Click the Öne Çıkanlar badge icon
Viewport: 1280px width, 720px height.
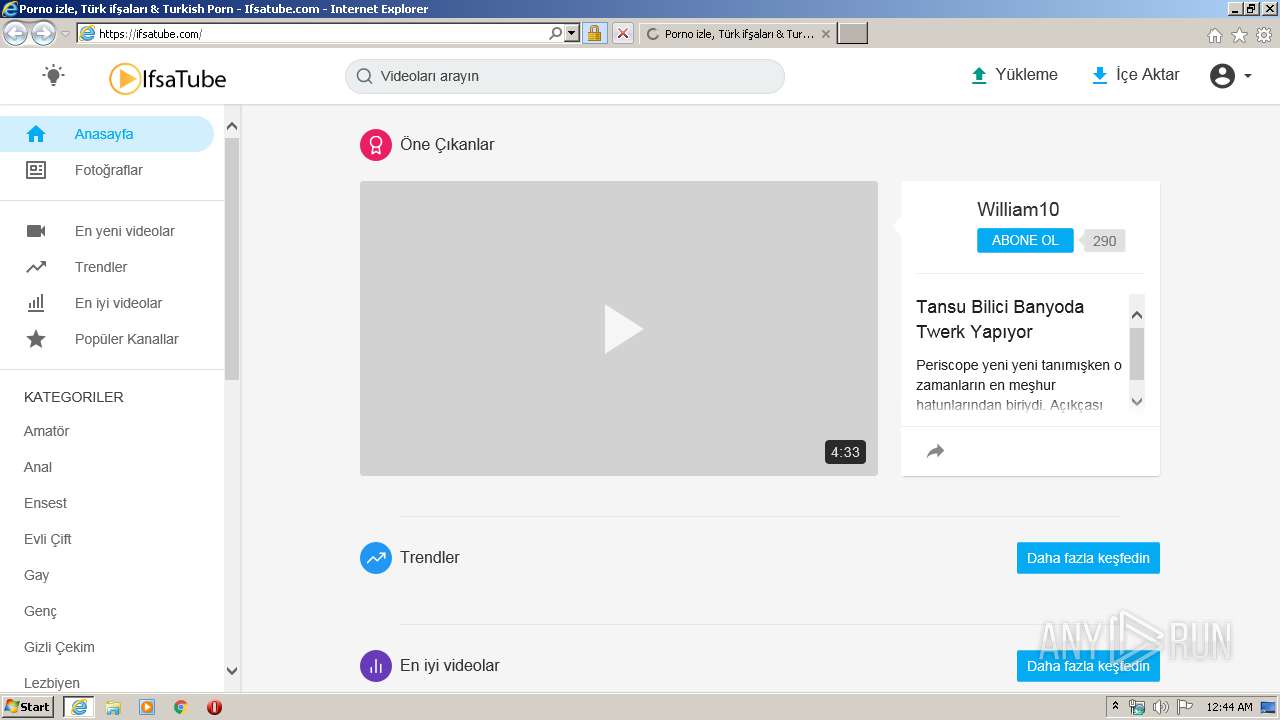(x=376, y=145)
